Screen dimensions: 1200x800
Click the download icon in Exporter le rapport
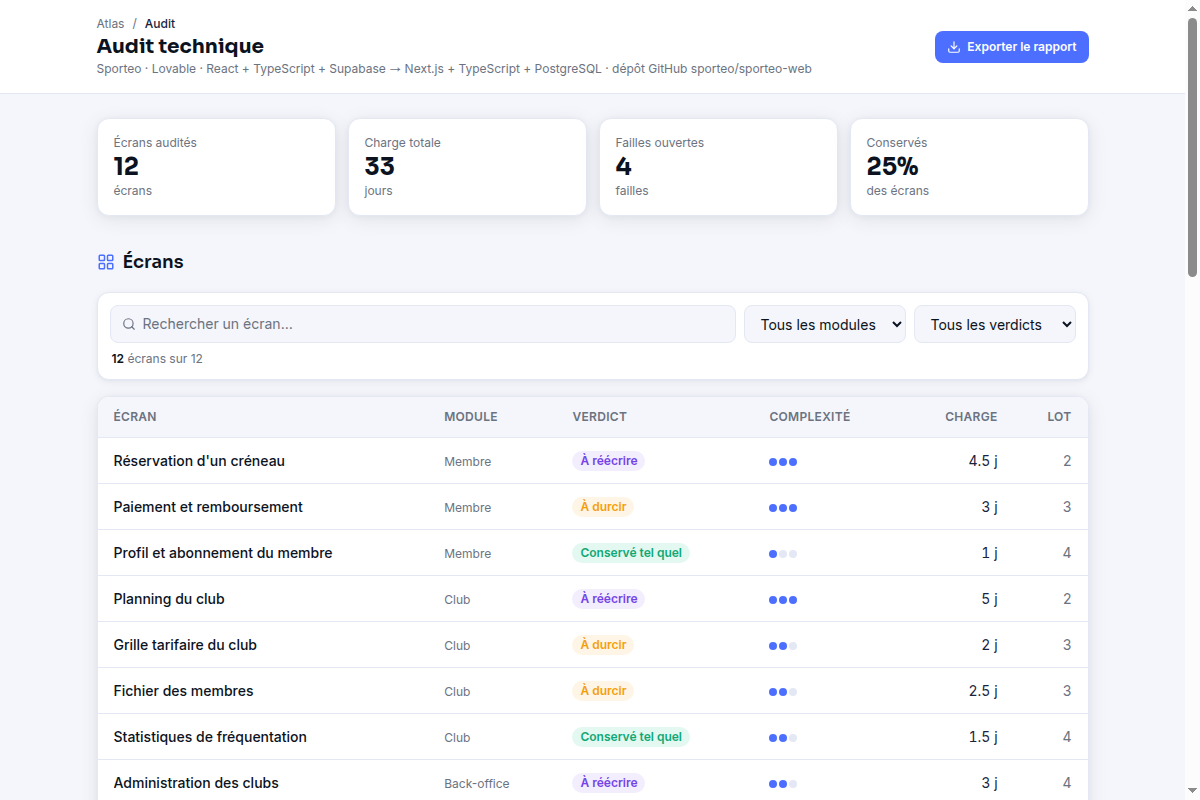(954, 47)
